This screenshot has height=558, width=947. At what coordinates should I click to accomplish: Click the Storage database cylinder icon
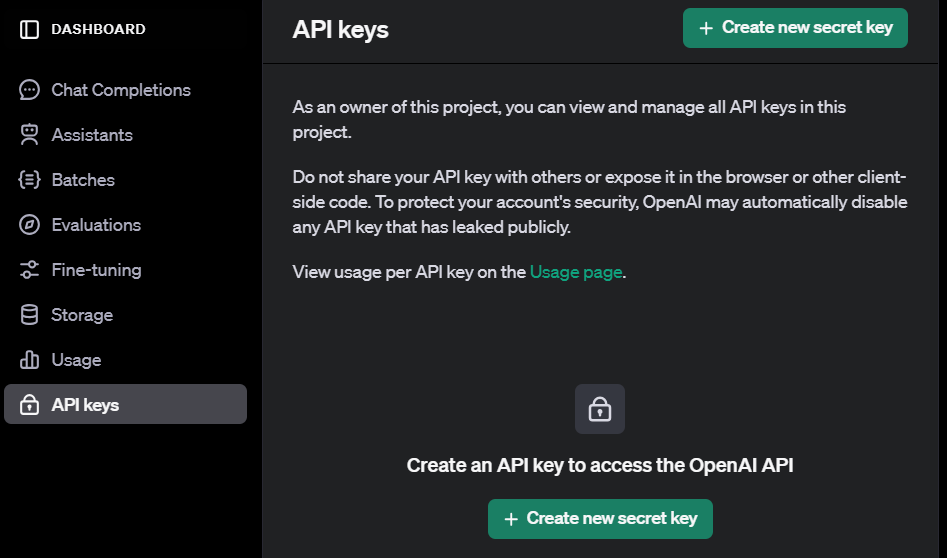click(x=29, y=315)
